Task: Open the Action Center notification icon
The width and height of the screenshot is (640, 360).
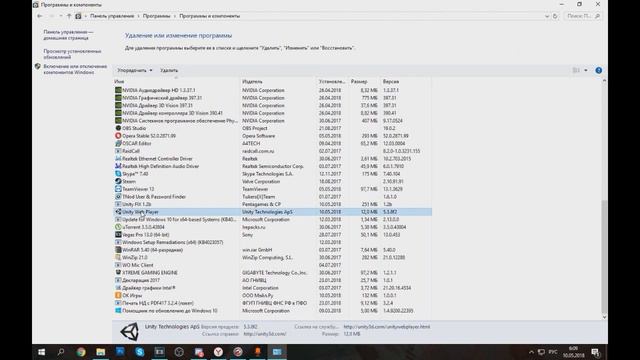Action: [595, 352]
